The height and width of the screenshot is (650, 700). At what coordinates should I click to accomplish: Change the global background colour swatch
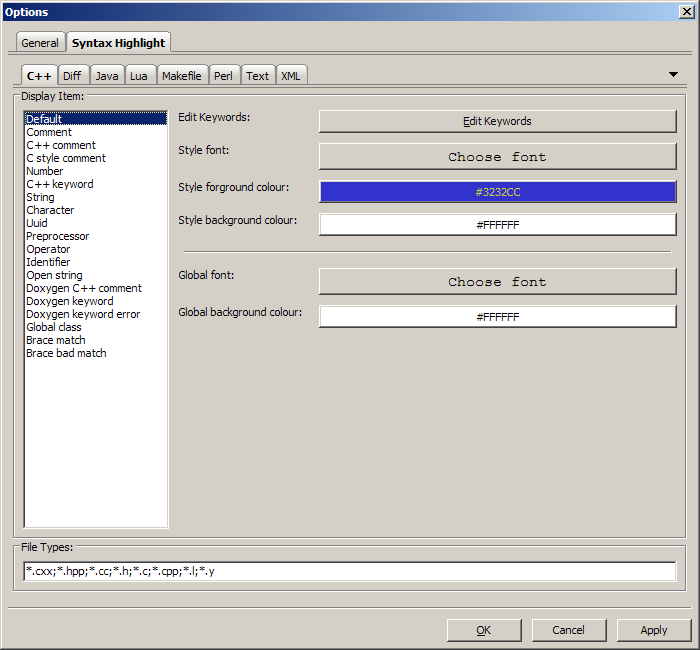pyautogui.click(x=497, y=317)
